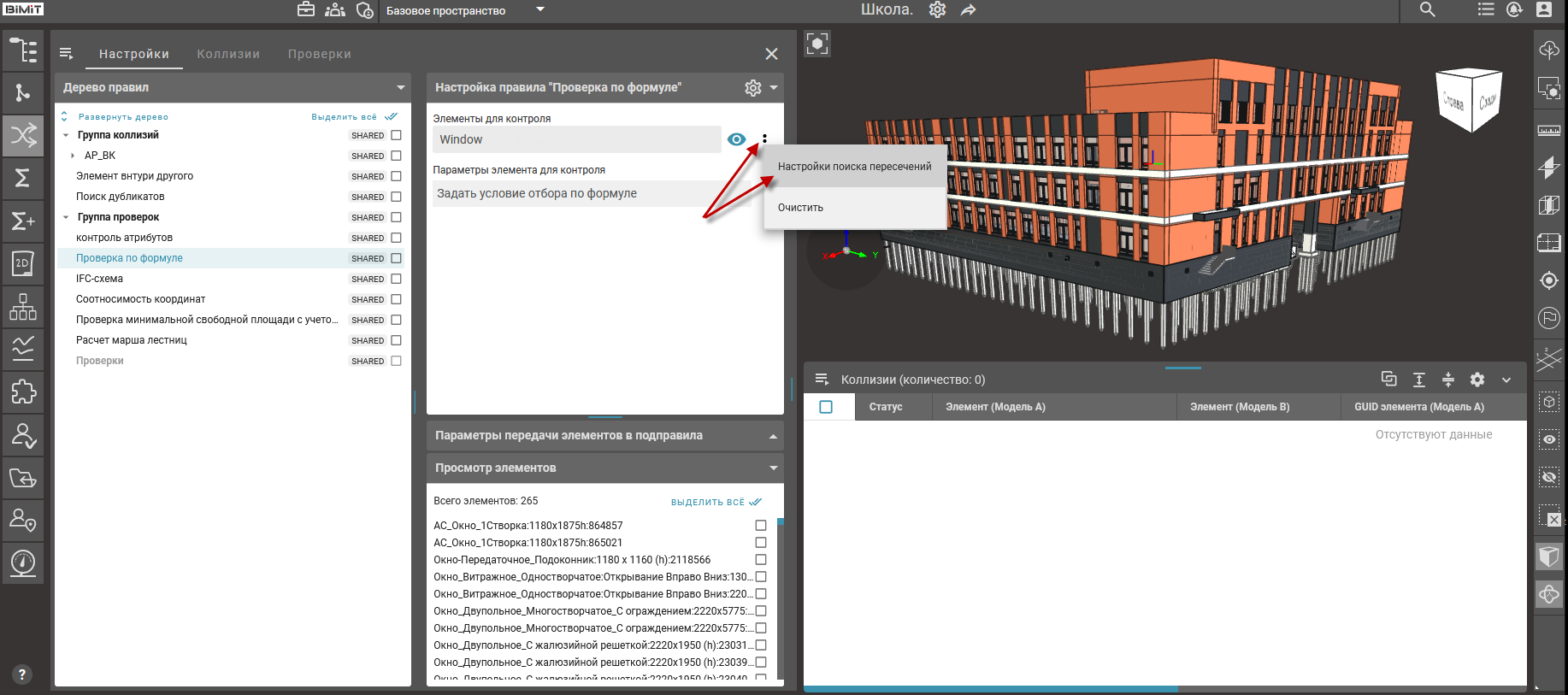Expand the AP_BK tree node
1568x695 pixels.
coord(73,156)
